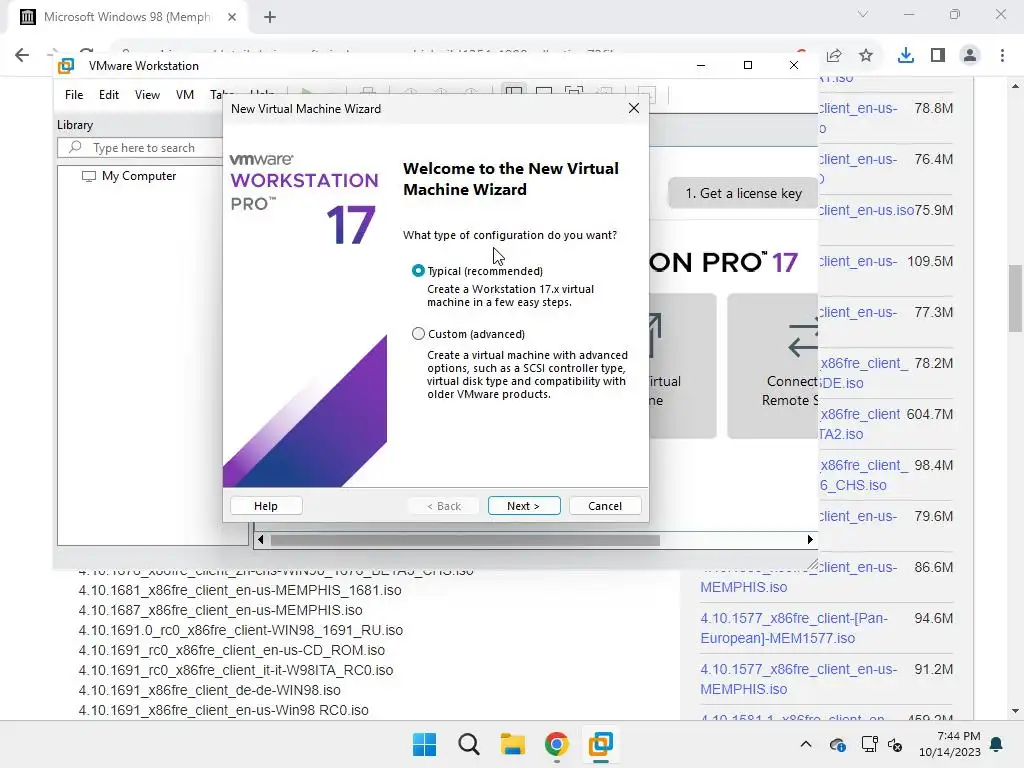Click the 4.10.1691 en-us-Win98 RC0.iso entry

(223, 710)
